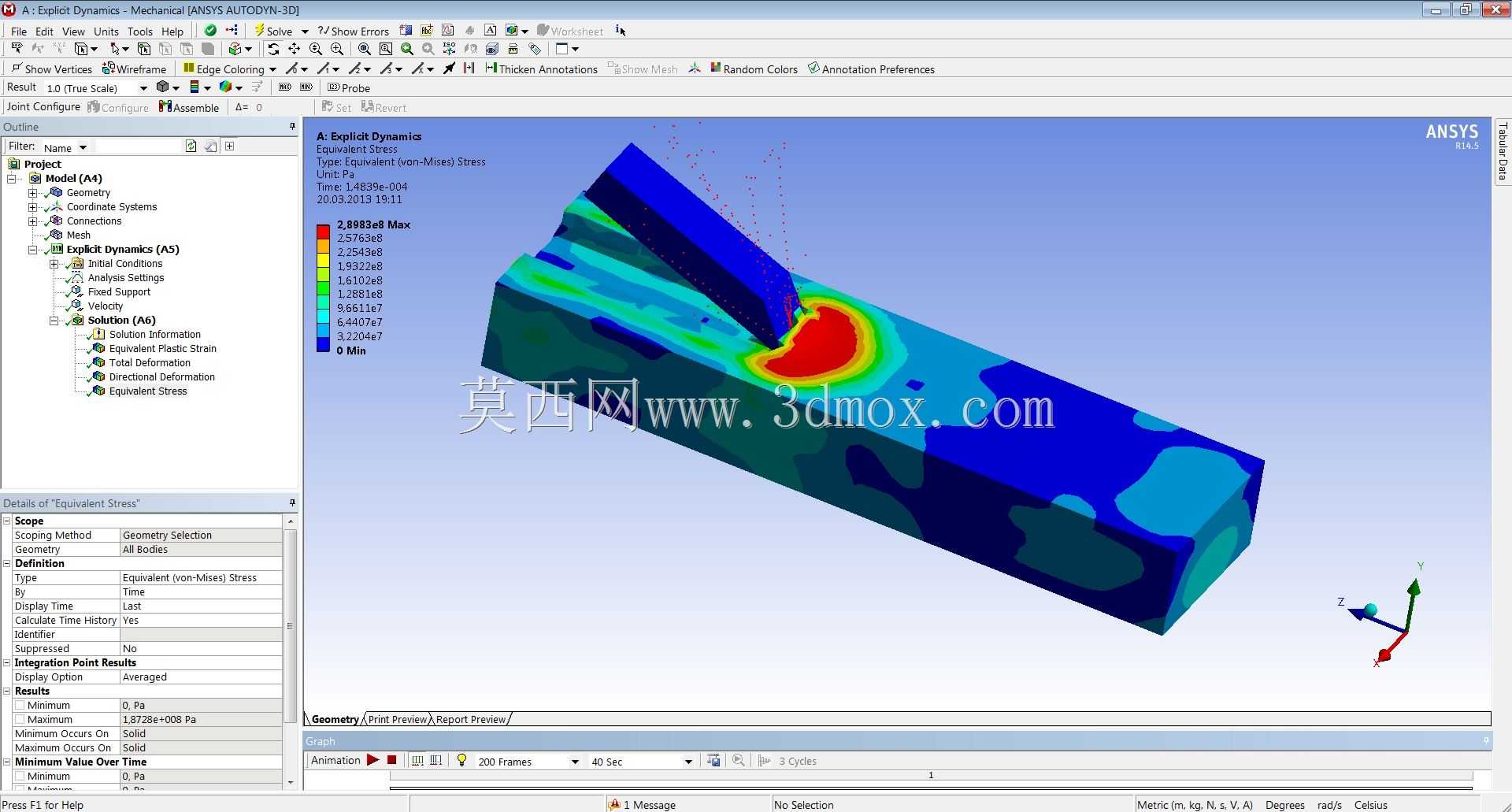1512x812 pixels.
Task: Activate the Zoom tool
Action: [316, 49]
